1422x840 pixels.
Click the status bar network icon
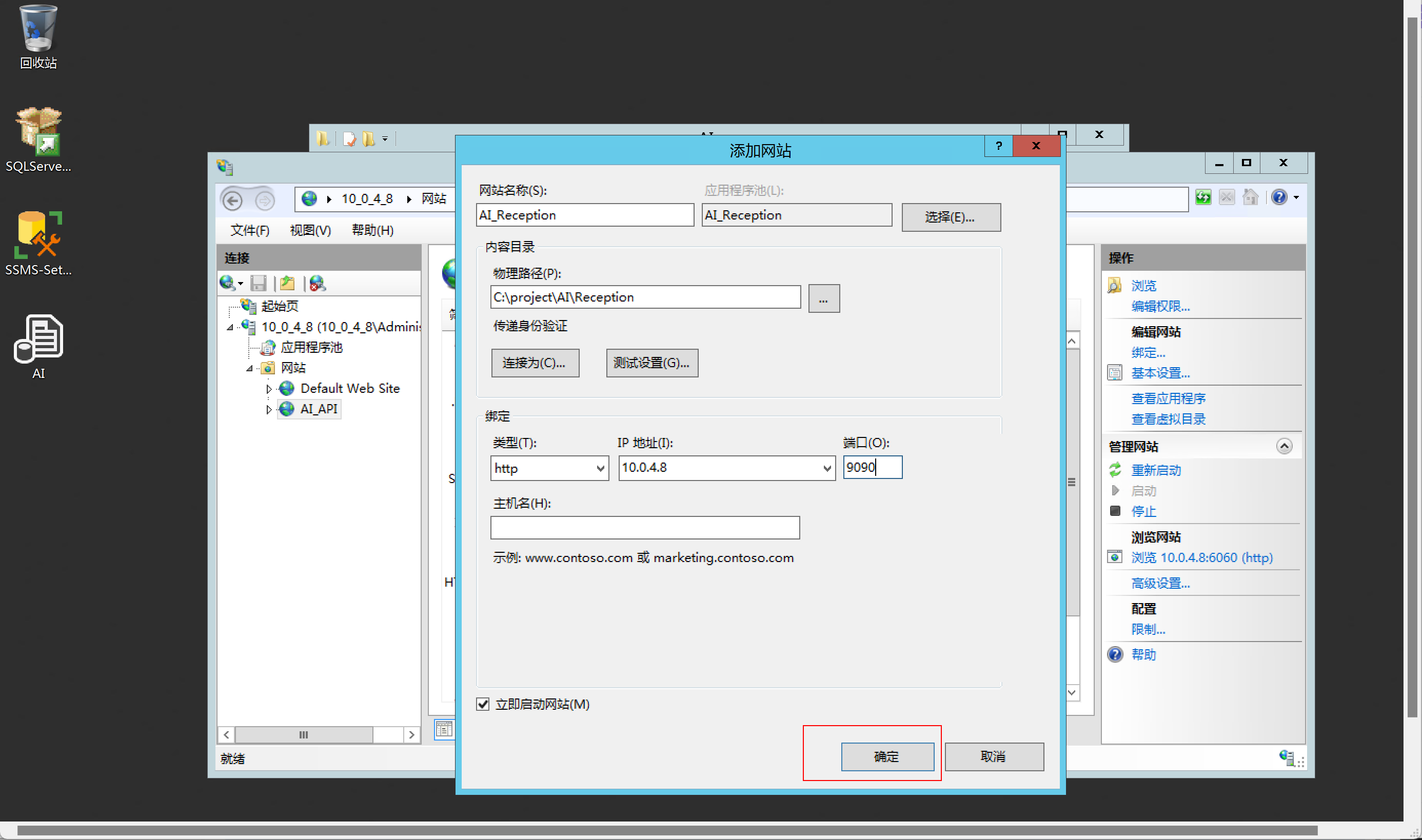(1287, 757)
